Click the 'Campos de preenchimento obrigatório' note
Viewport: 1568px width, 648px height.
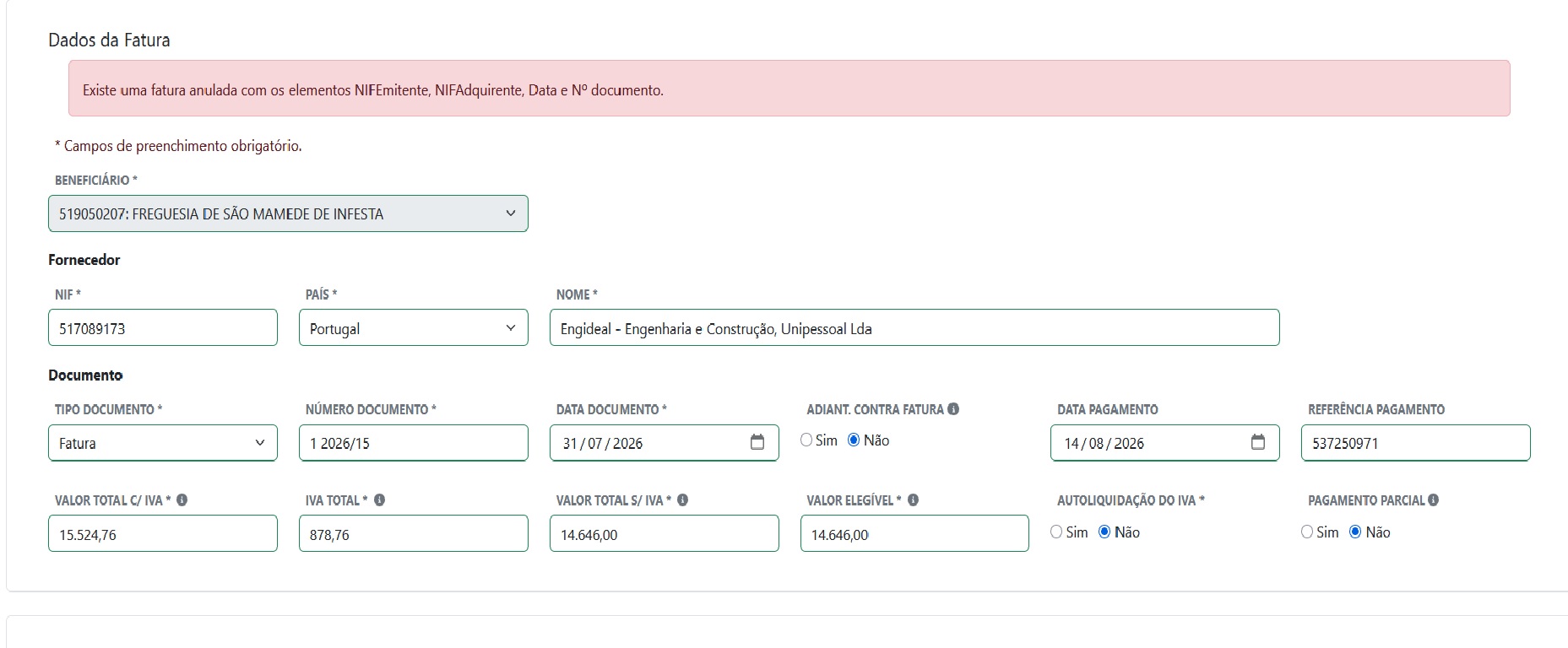(178, 146)
